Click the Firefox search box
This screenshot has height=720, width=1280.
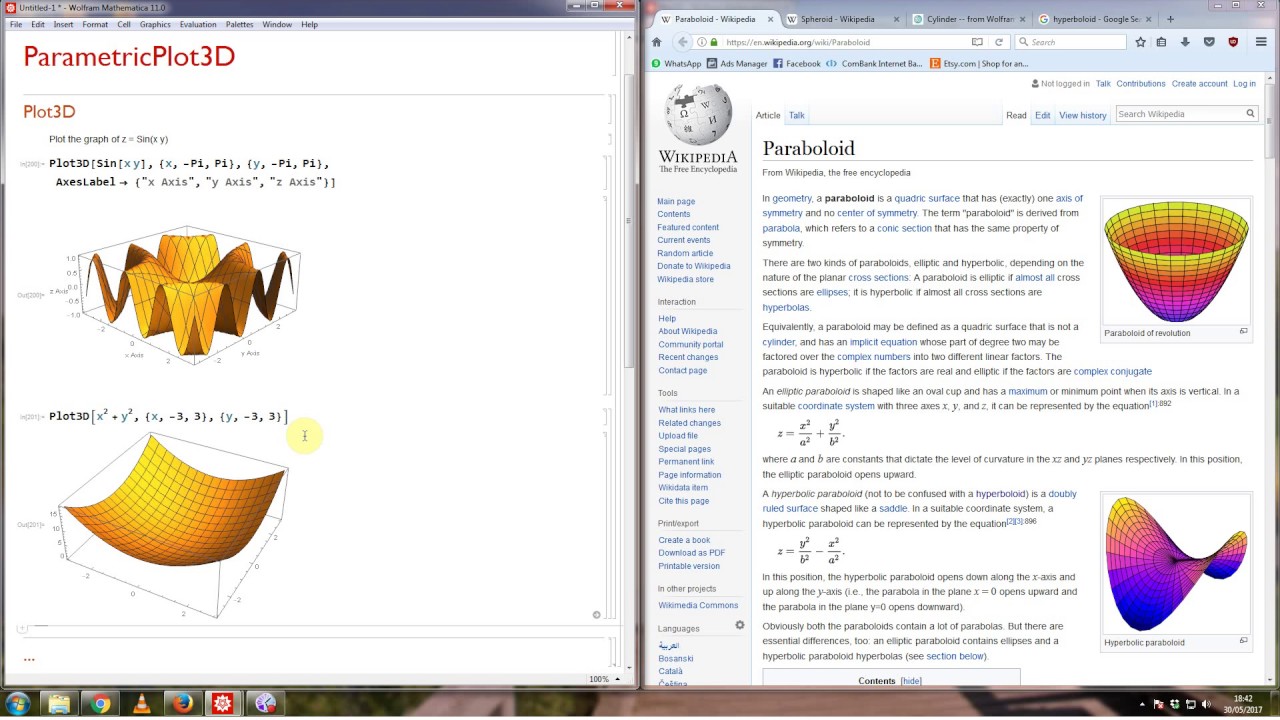click(x=1070, y=42)
